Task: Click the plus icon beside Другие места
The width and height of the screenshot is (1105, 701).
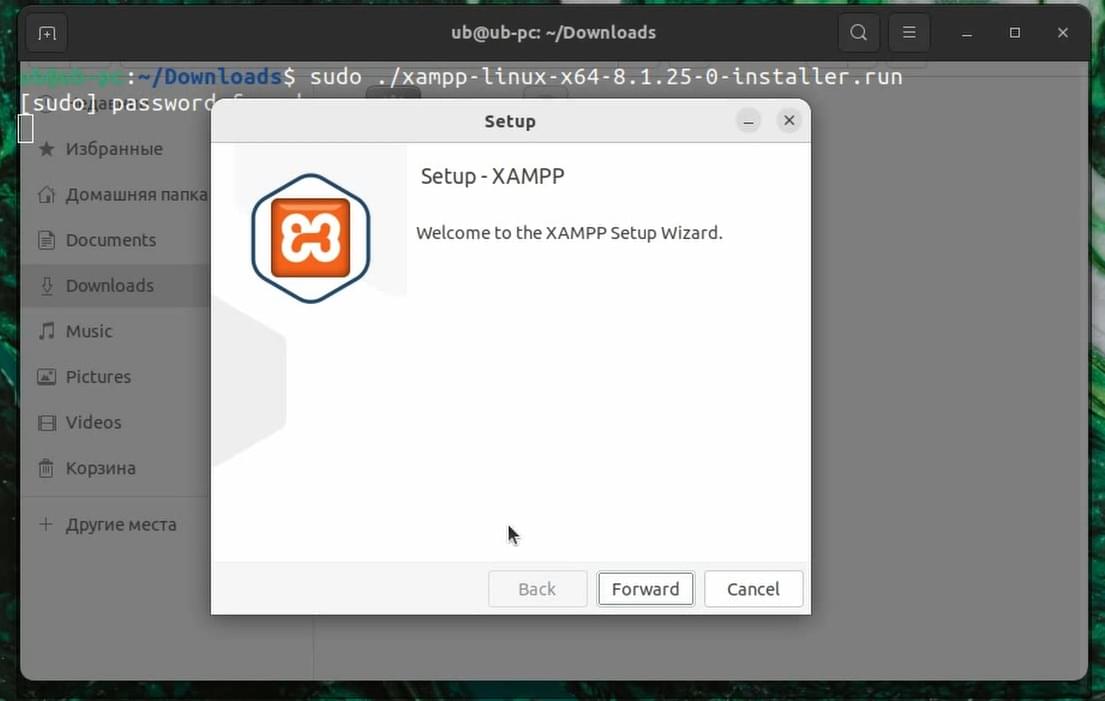Action: pyautogui.click(x=46, y=524)
